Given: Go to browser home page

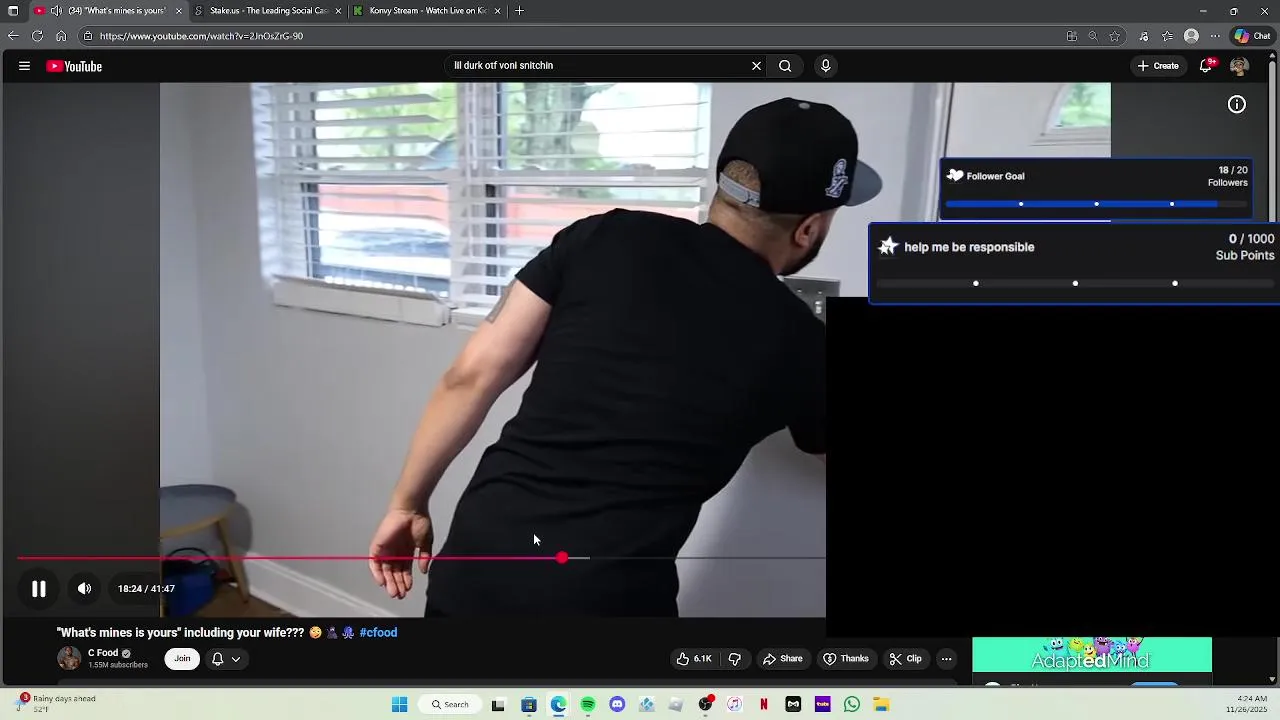Looking at the screenshot, I should [x=61, y=36].
